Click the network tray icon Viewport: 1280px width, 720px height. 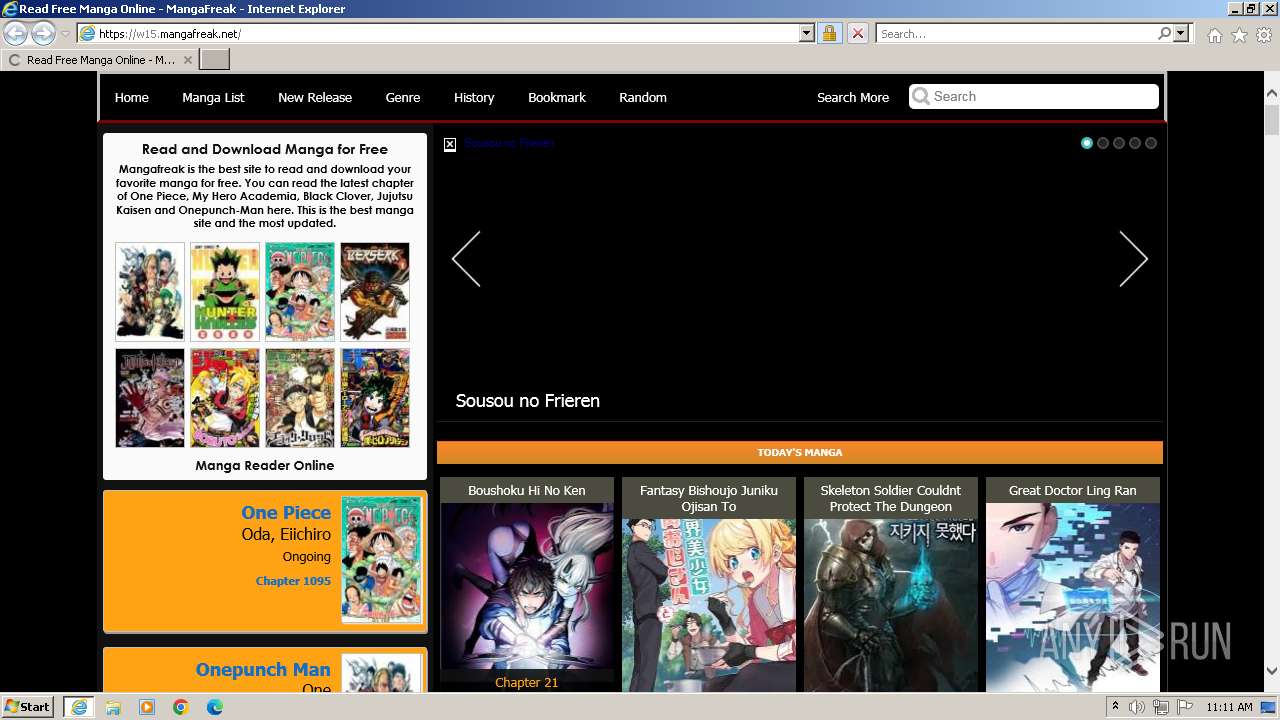[x=1161, y=707]
